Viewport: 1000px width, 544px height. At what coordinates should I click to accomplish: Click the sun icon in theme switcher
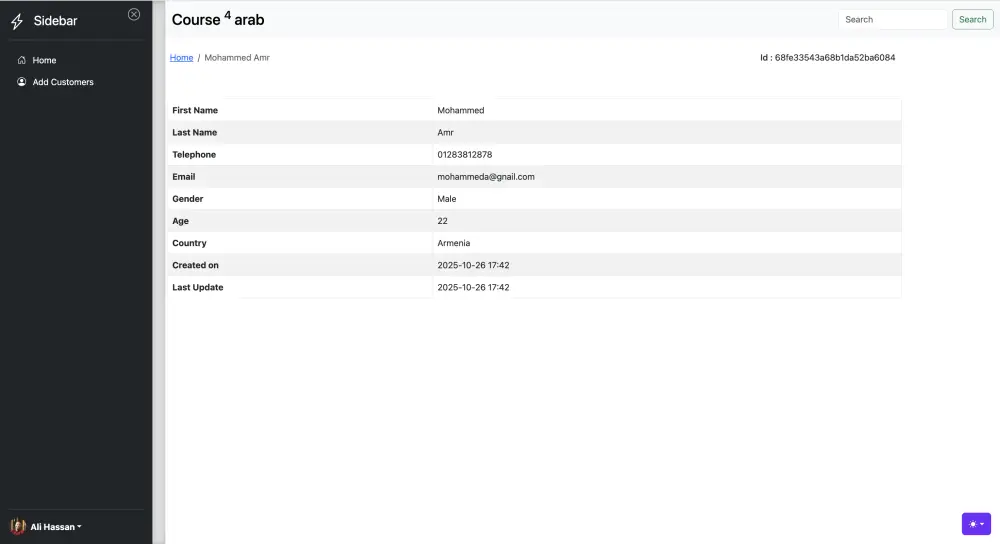pos(972,524)
